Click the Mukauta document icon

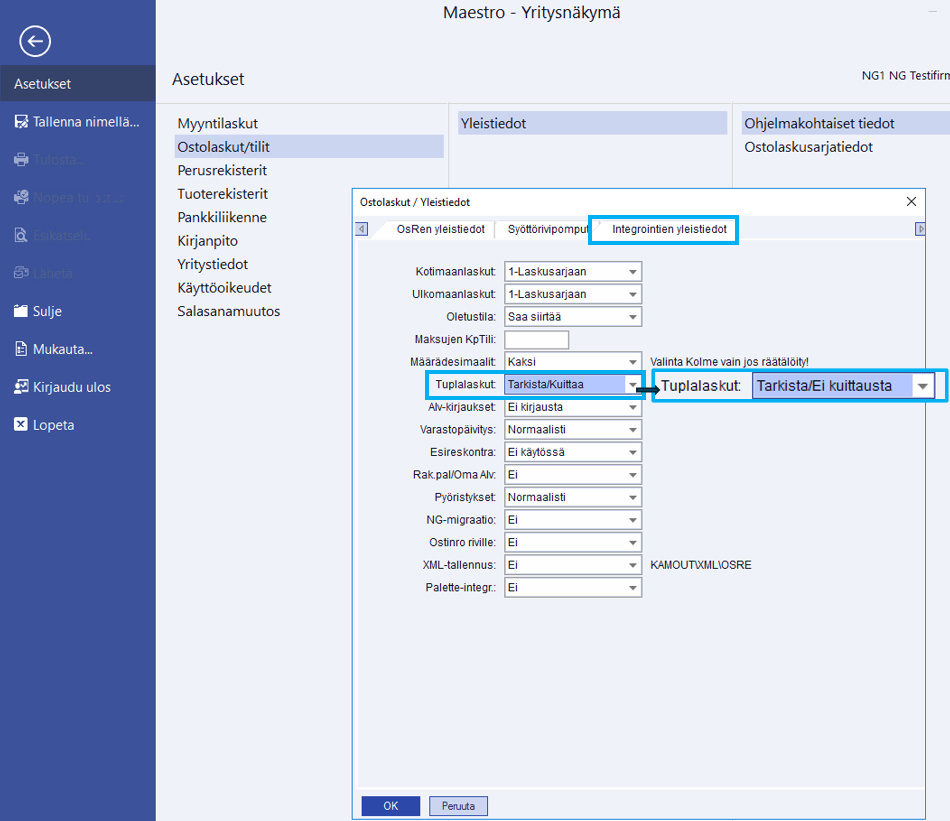pos(21,349)
